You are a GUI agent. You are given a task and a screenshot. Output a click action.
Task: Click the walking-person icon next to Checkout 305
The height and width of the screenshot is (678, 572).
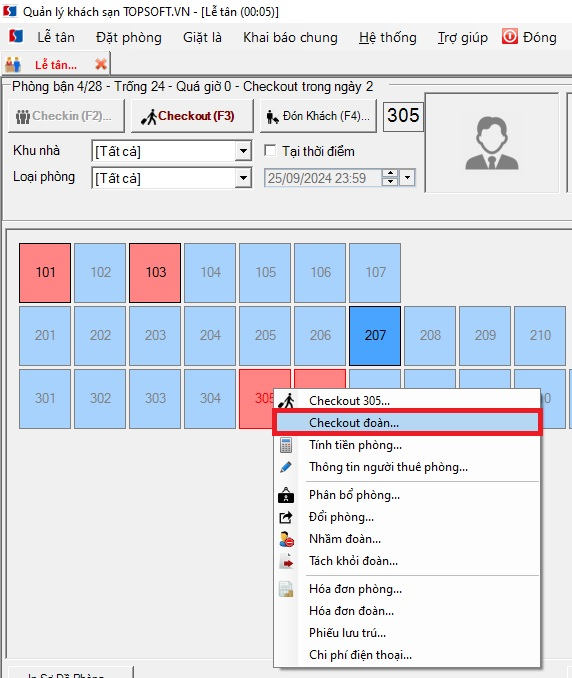pyautogui.click(x=286, y=401)
